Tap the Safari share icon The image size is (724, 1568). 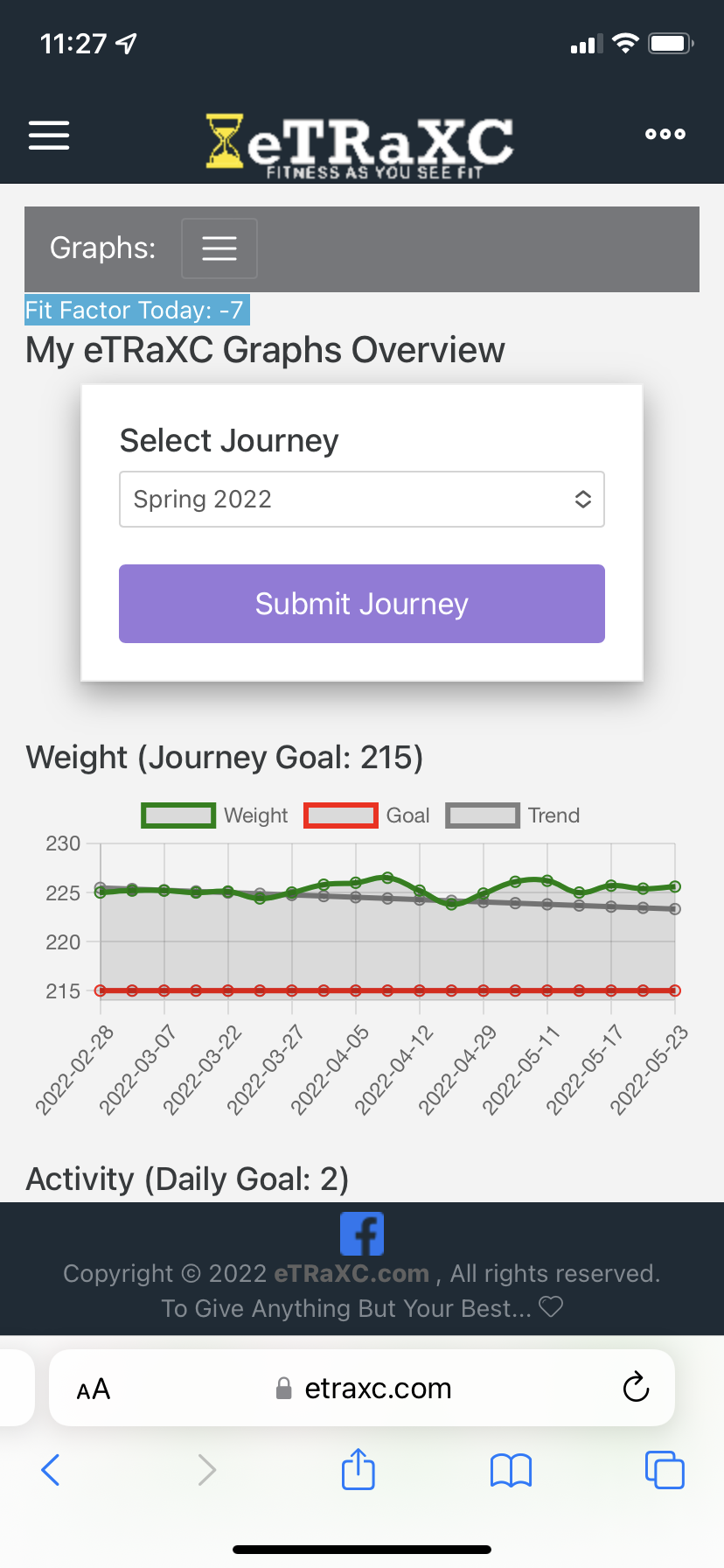[x=359, y=1469]
